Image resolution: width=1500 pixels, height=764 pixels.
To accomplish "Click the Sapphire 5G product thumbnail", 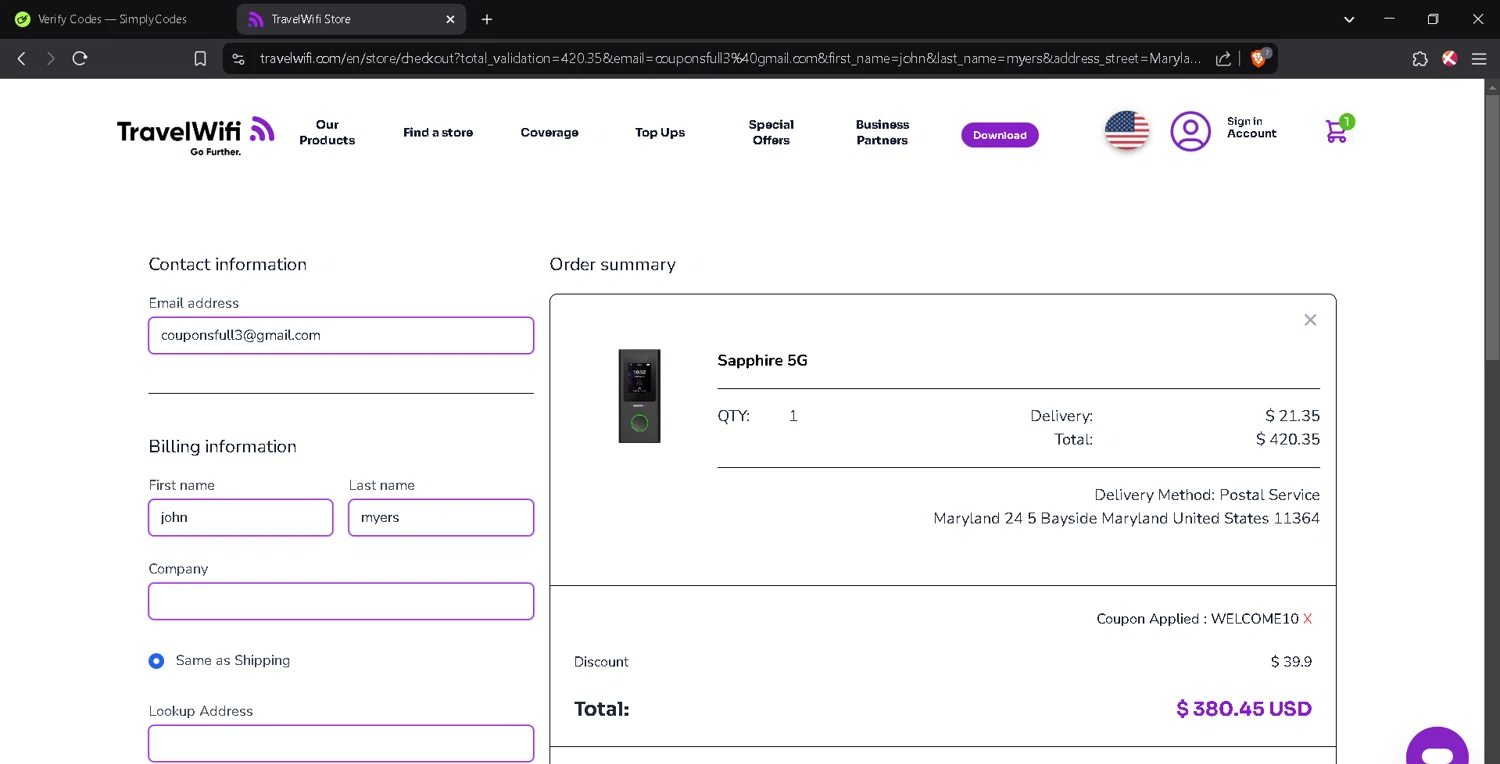I will click(x=639, y=395).
